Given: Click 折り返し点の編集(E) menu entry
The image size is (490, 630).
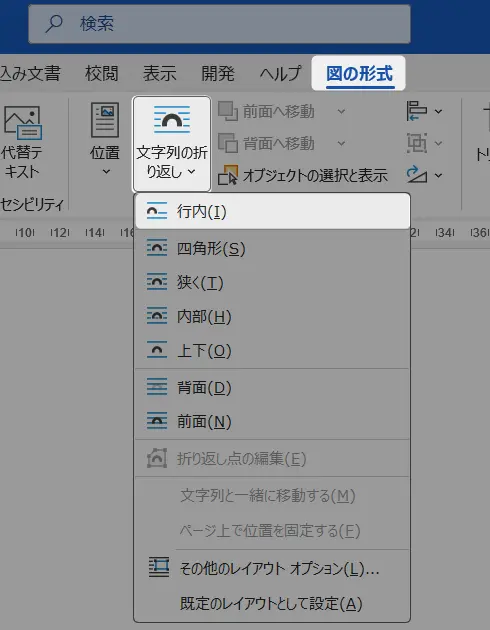Looking at the screenshot, I should click(x=273, y=458).
